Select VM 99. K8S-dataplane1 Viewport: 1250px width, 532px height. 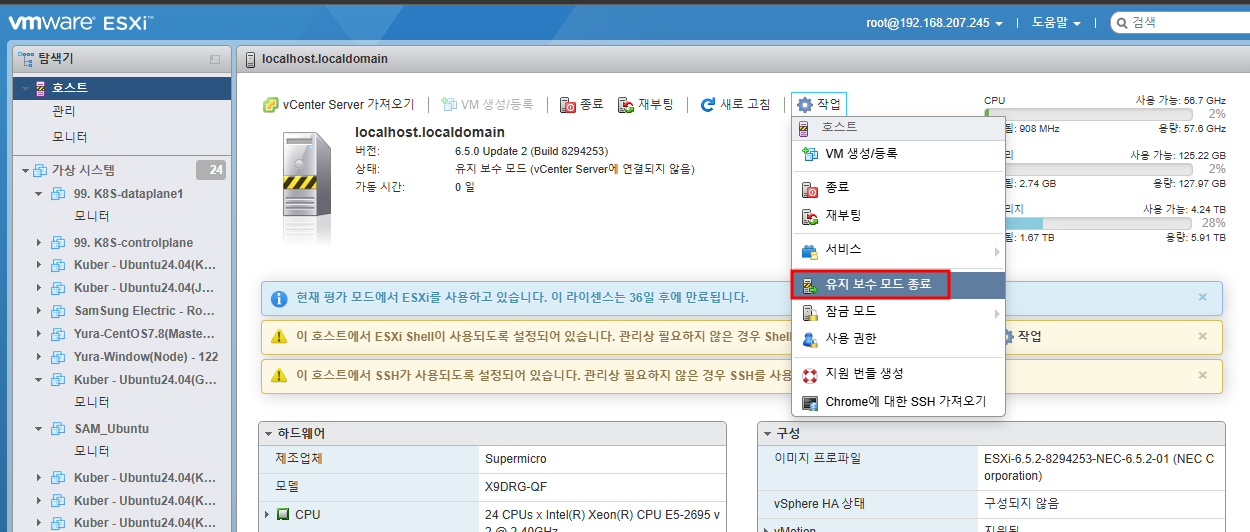click(129, 194)
